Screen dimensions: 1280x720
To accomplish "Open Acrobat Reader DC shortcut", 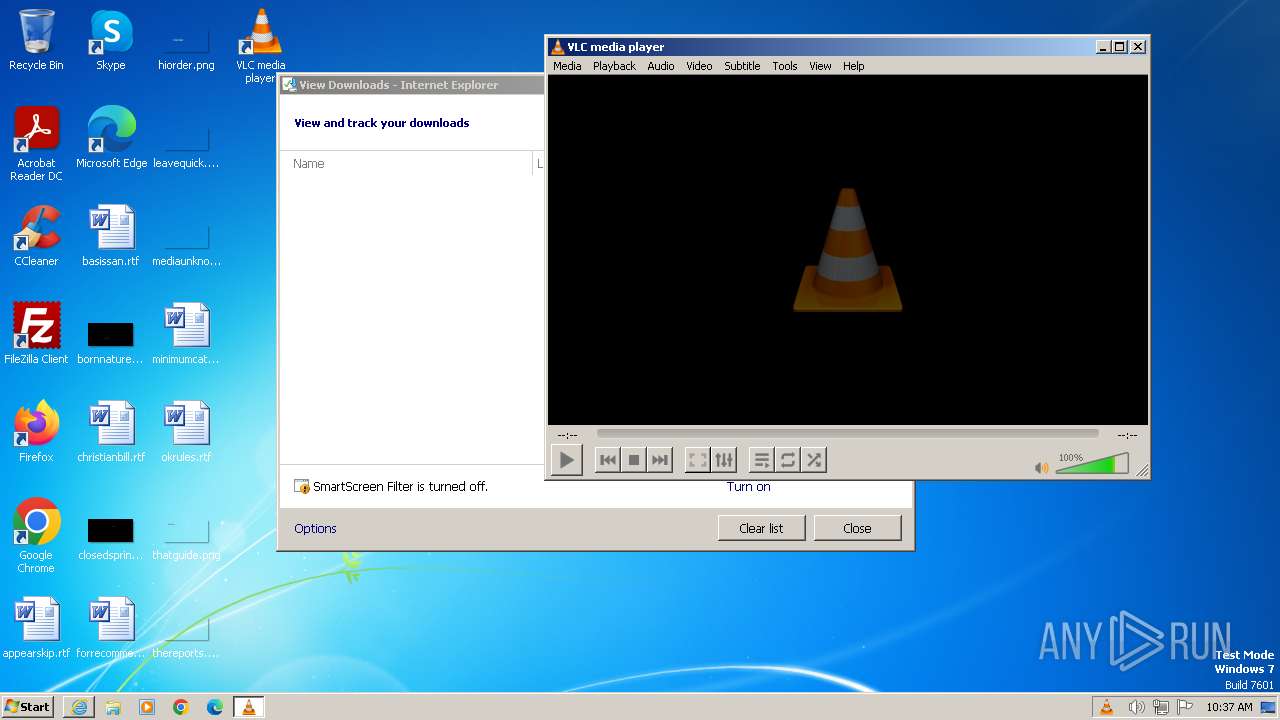I will pos(36,144).
